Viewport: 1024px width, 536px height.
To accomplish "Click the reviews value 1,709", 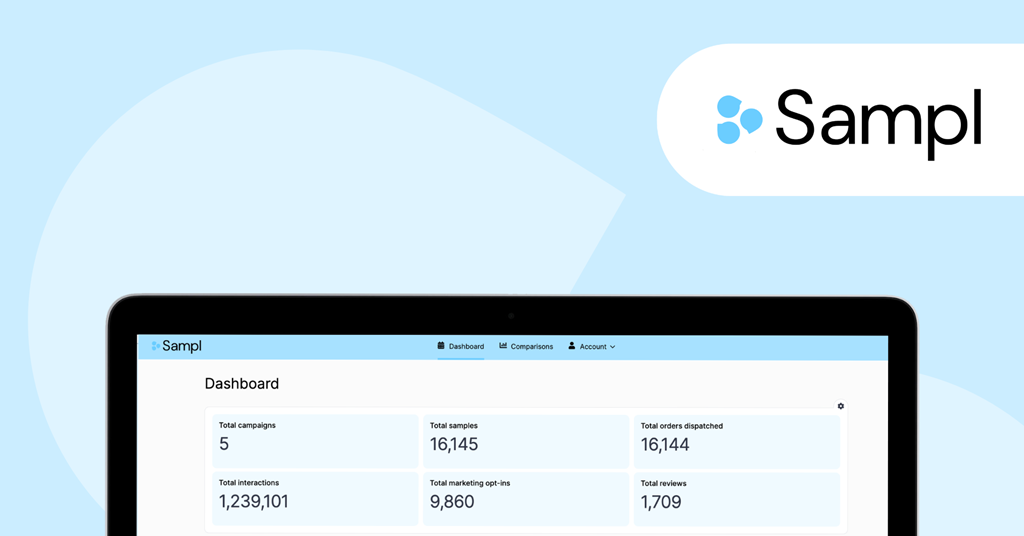I will click(661, 502).
